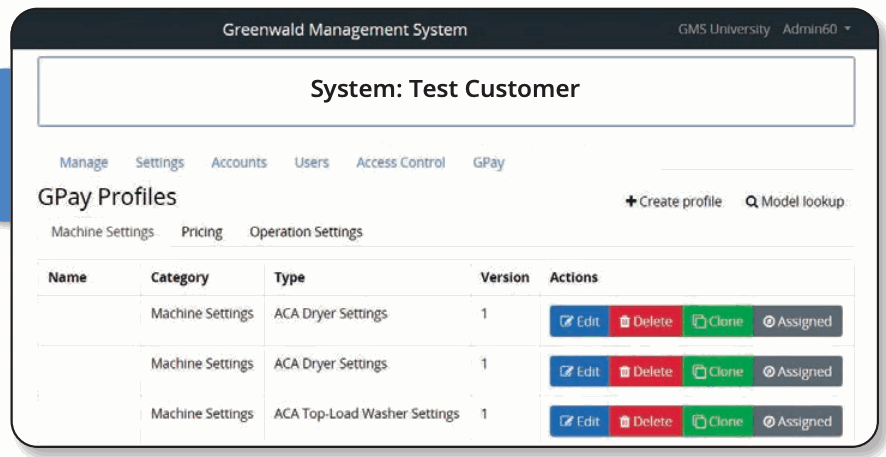Click Create profile
Image resolution: width=886 pixels, height=457 pixels.
[x=674, y=202]
